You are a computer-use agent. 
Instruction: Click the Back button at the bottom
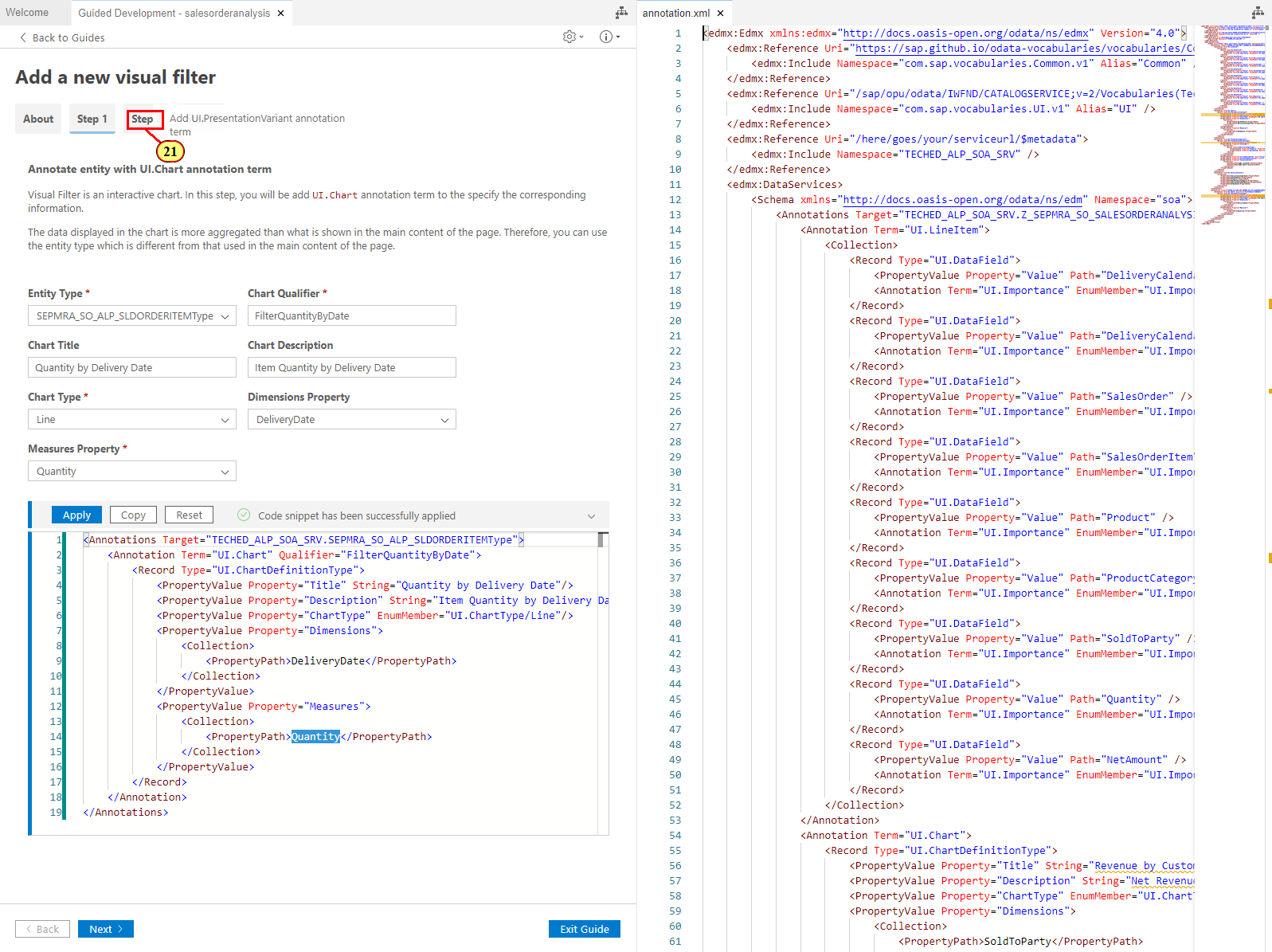pyautogui.click(x=42, y=929)
